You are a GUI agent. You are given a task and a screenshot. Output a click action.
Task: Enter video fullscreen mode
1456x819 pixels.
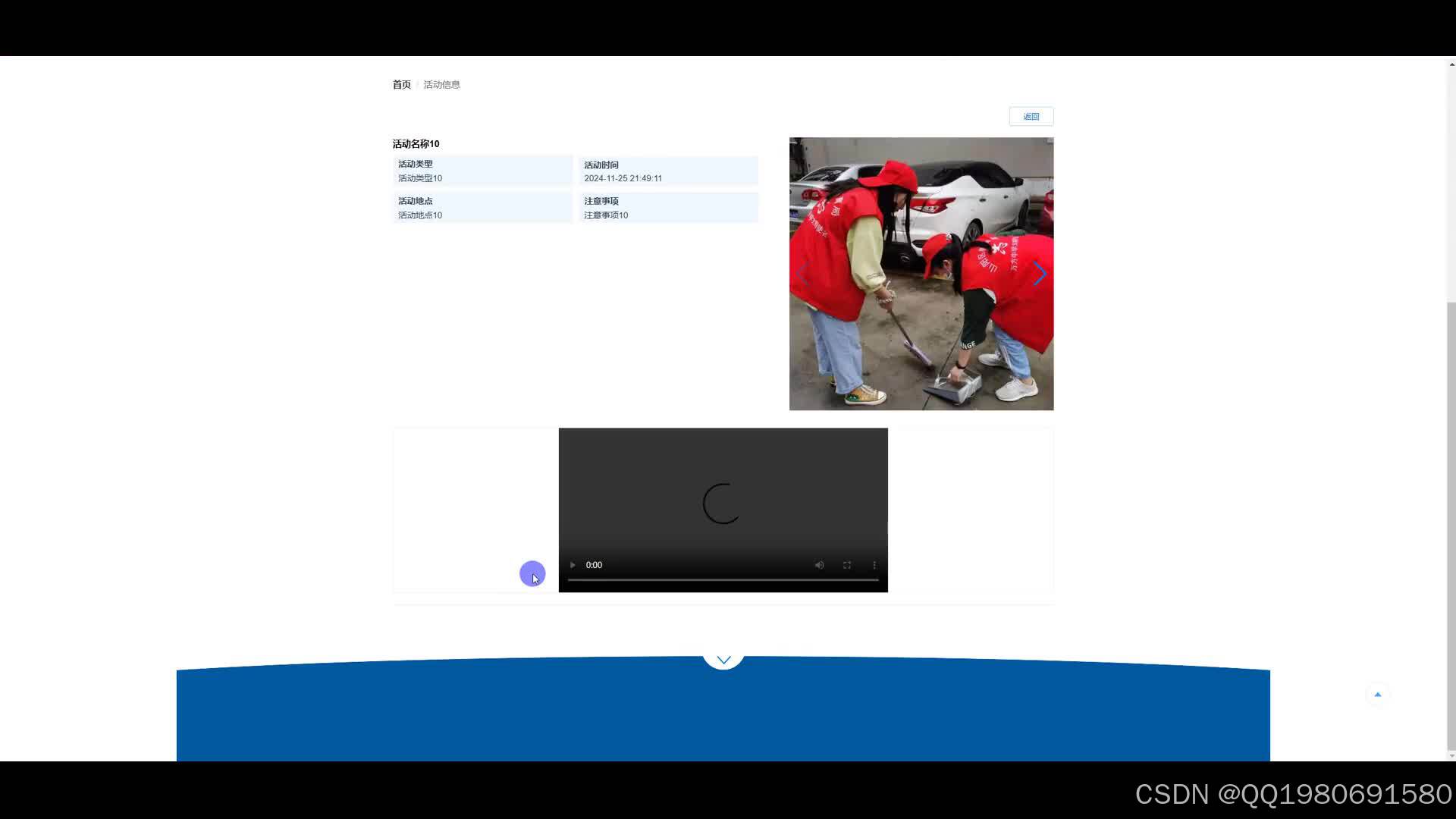click(847, 565)
